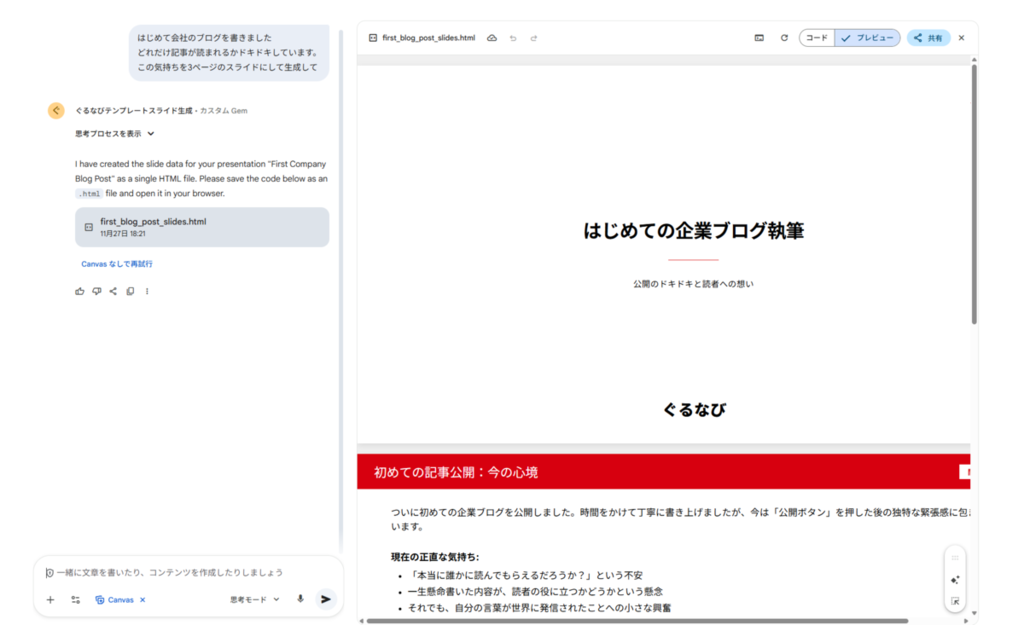Open the console icon in canvas toolbar
1024x625 pixels.
759,38
